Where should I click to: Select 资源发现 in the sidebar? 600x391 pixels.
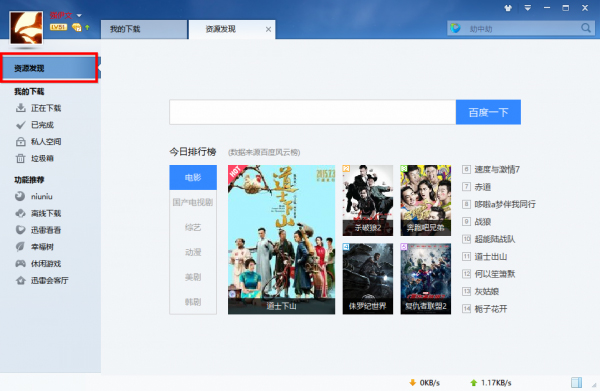(50, 68)
